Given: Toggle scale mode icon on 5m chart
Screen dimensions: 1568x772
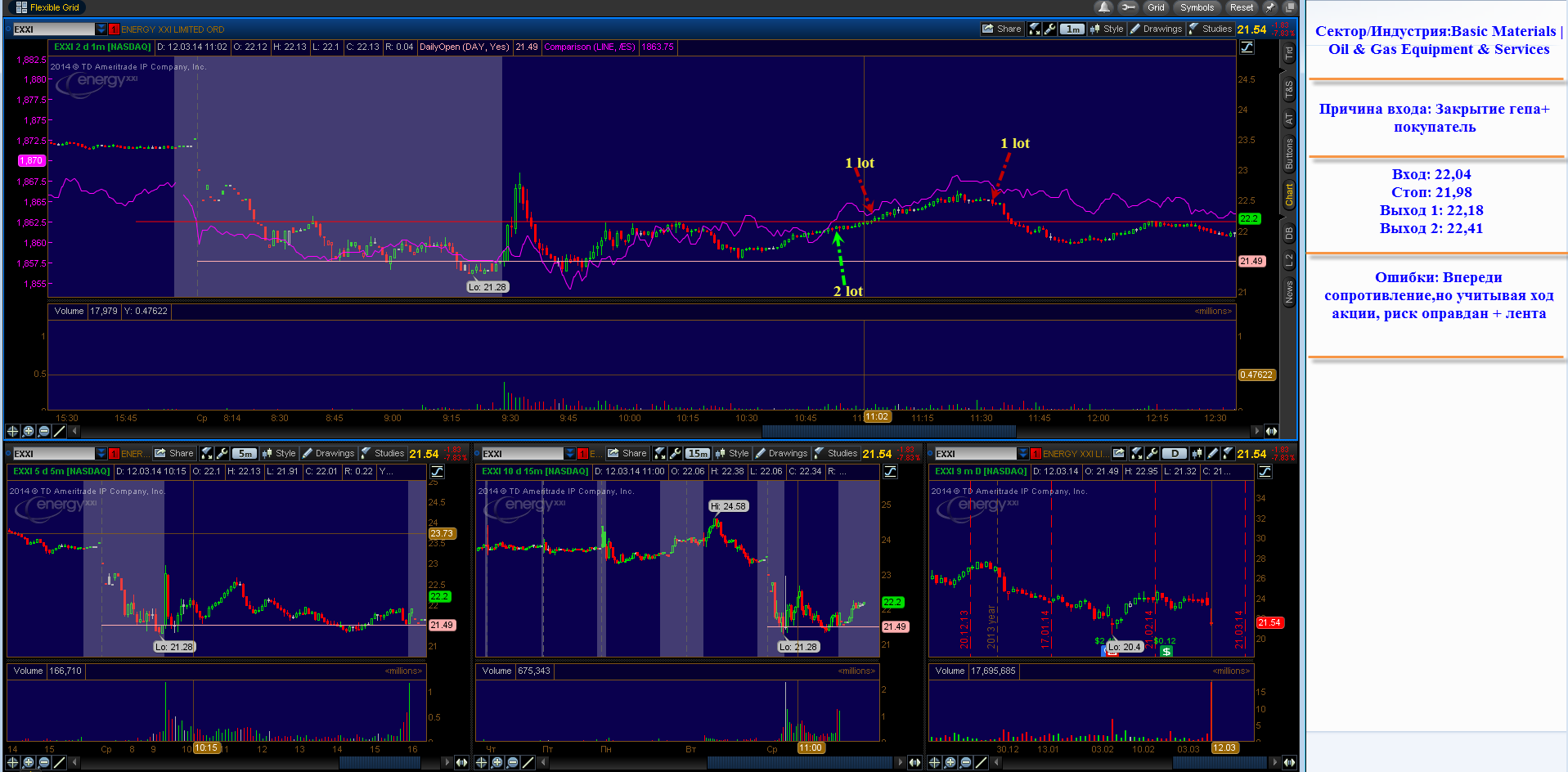Looking at the screenshot, I should (x=438, y=471).
